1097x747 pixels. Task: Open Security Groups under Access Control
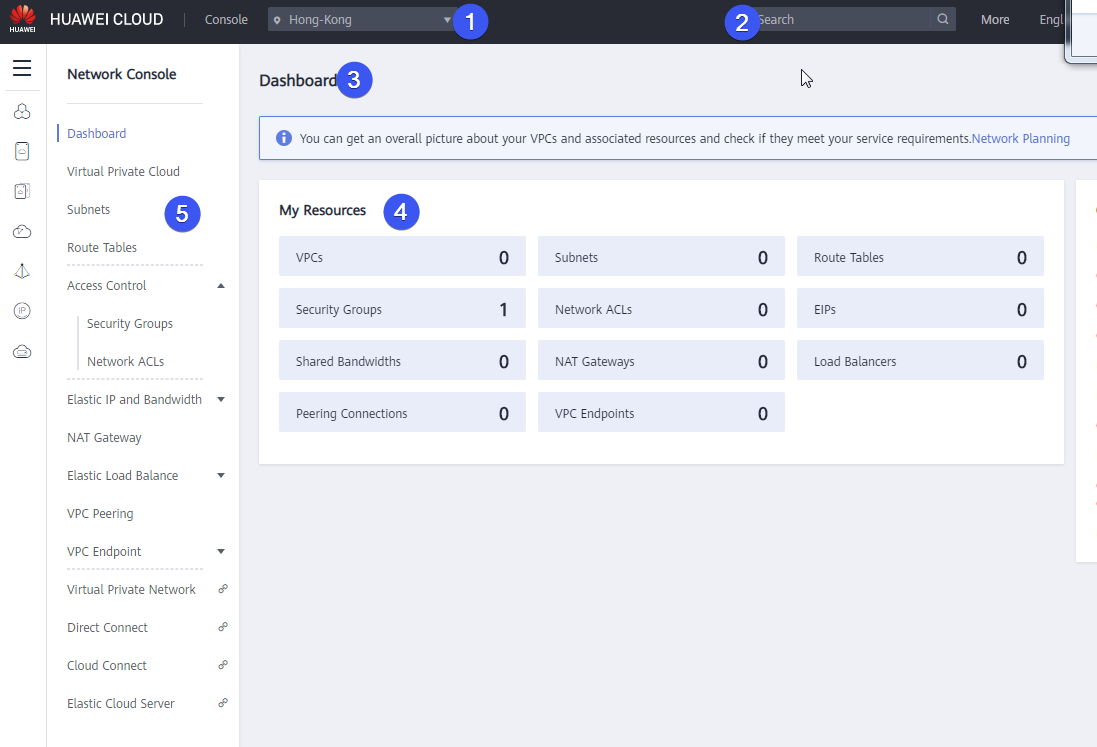[x=129, y=324]
